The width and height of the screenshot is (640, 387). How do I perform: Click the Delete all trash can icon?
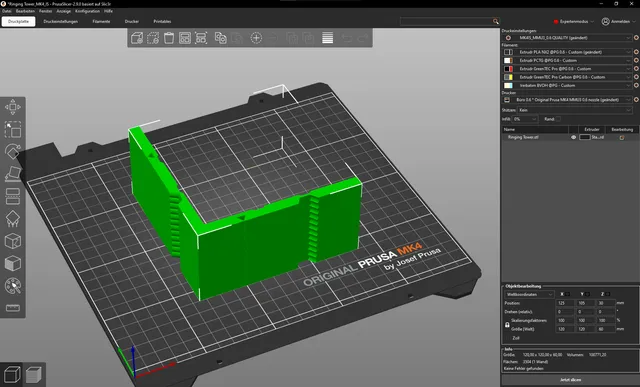[169, 38]
